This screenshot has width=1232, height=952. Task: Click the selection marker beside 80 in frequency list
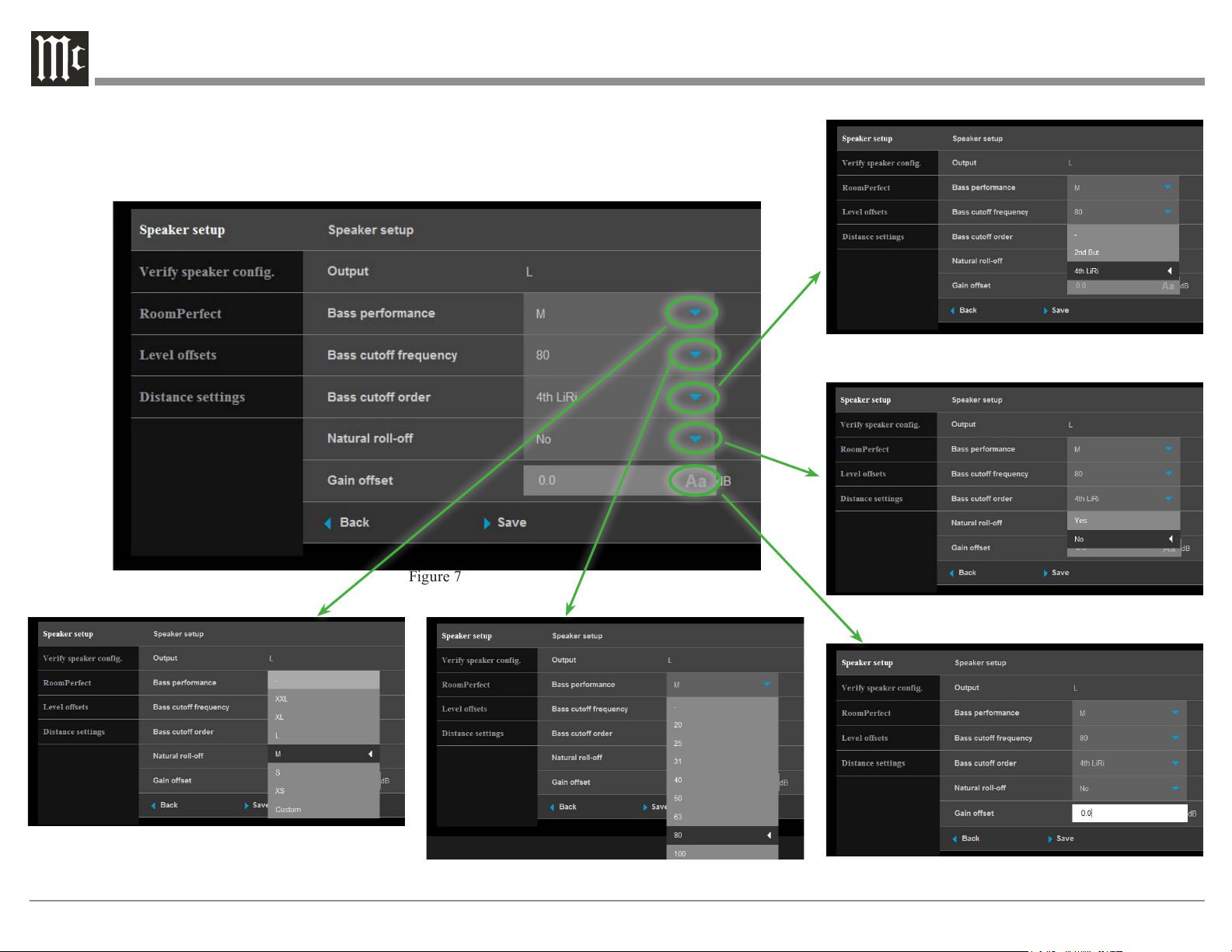769,835
